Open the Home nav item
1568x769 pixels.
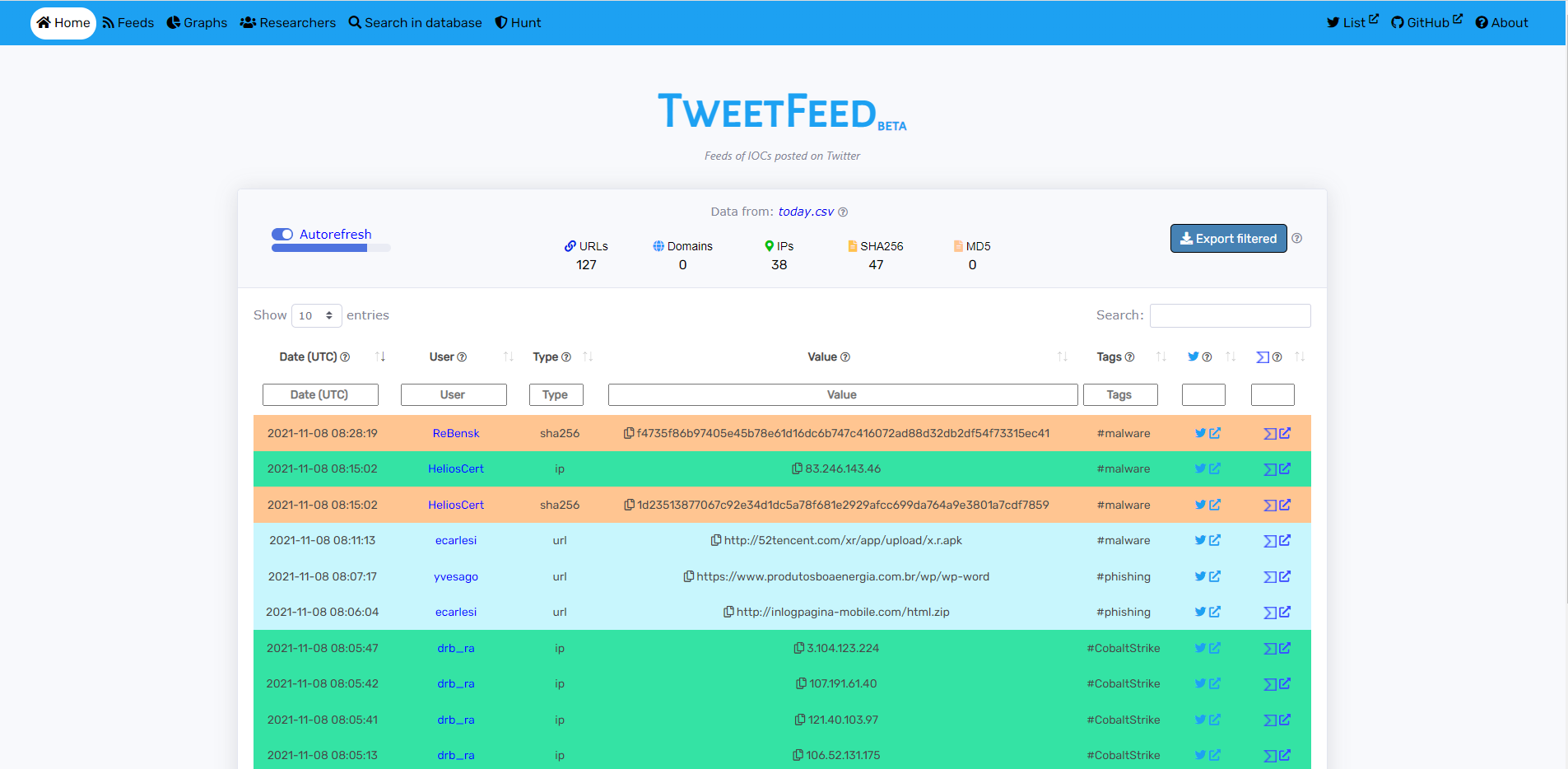[63, 23]
